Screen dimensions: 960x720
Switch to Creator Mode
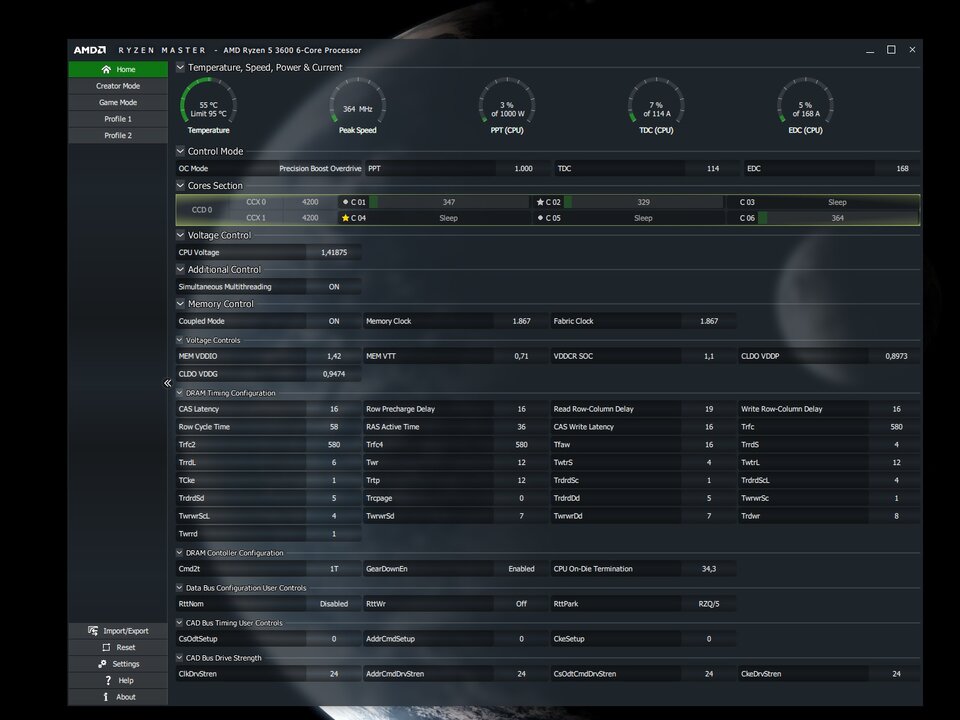click(x=118, y=86)
